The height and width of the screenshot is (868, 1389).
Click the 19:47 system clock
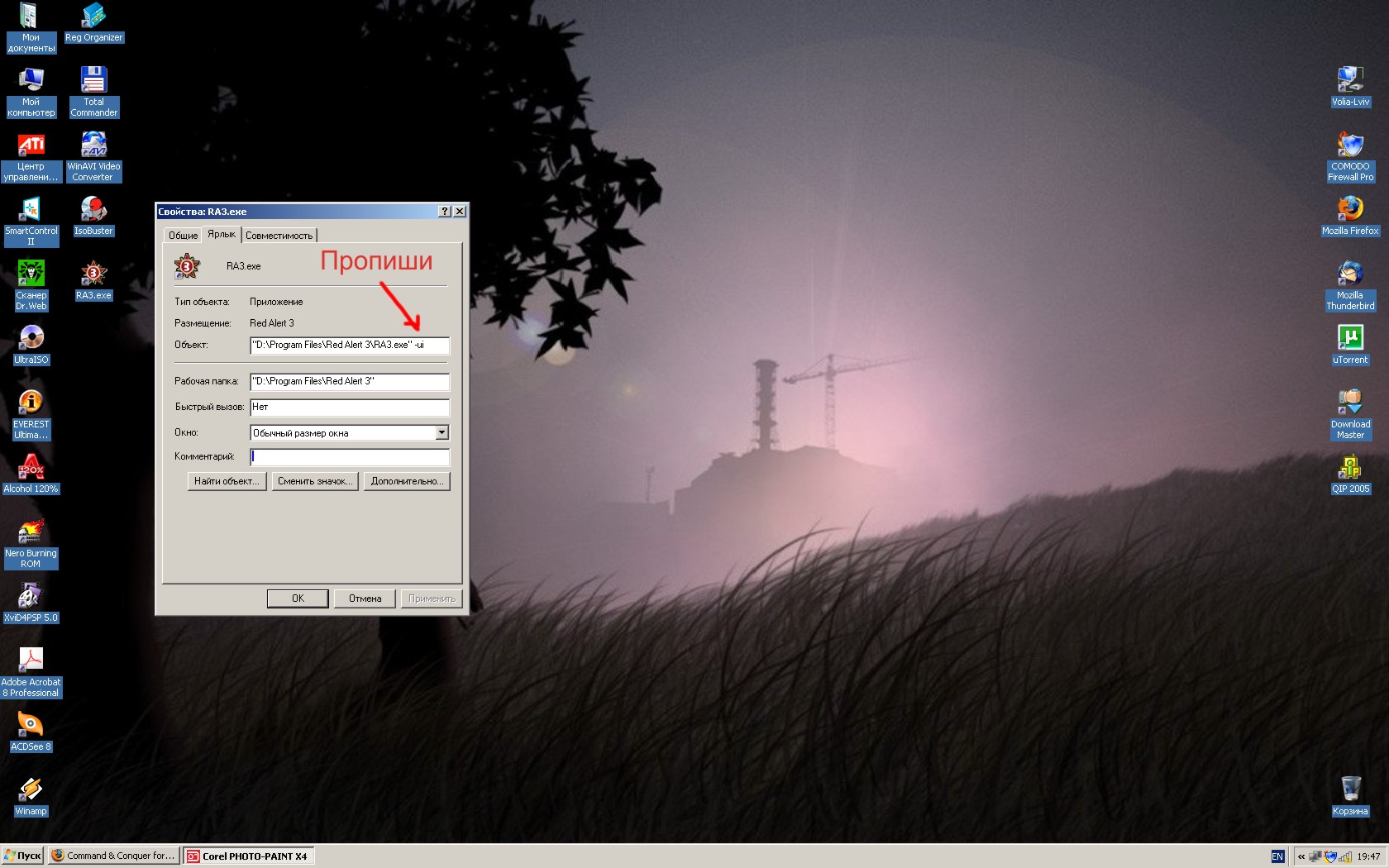pos(1368,856)
